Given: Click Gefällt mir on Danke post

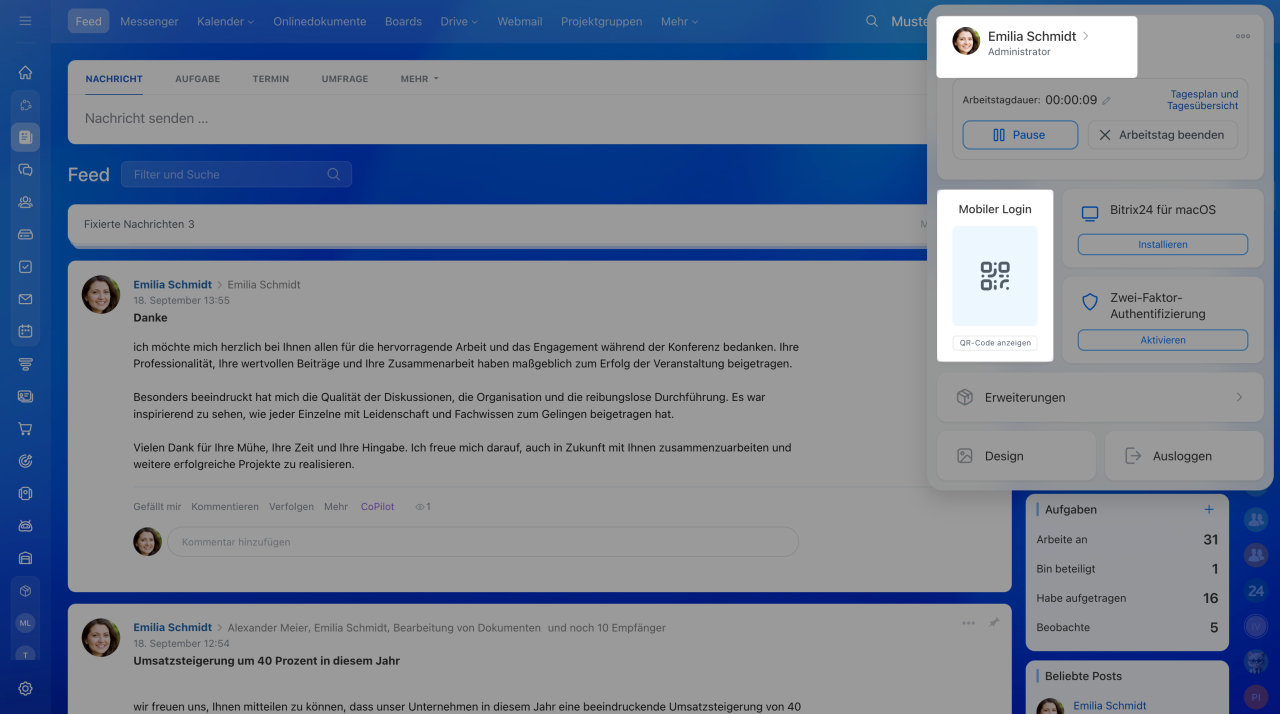Looking at the screenshot, I should (x=157, y=507).
